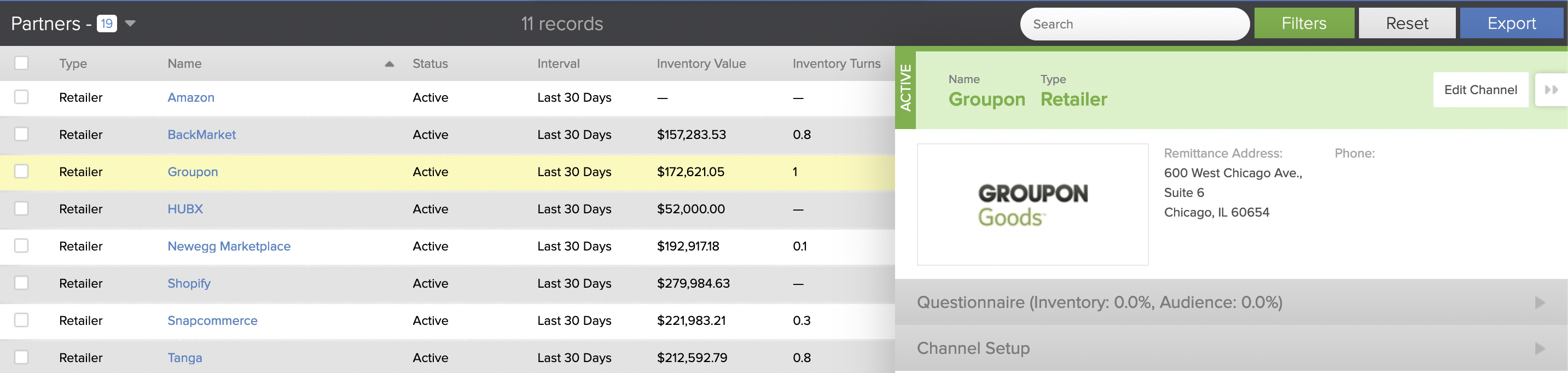Open the Partners dropdown arrow
Viewport: 1568px width, 373px height.
pyautogui.click(x=130, y=24)
